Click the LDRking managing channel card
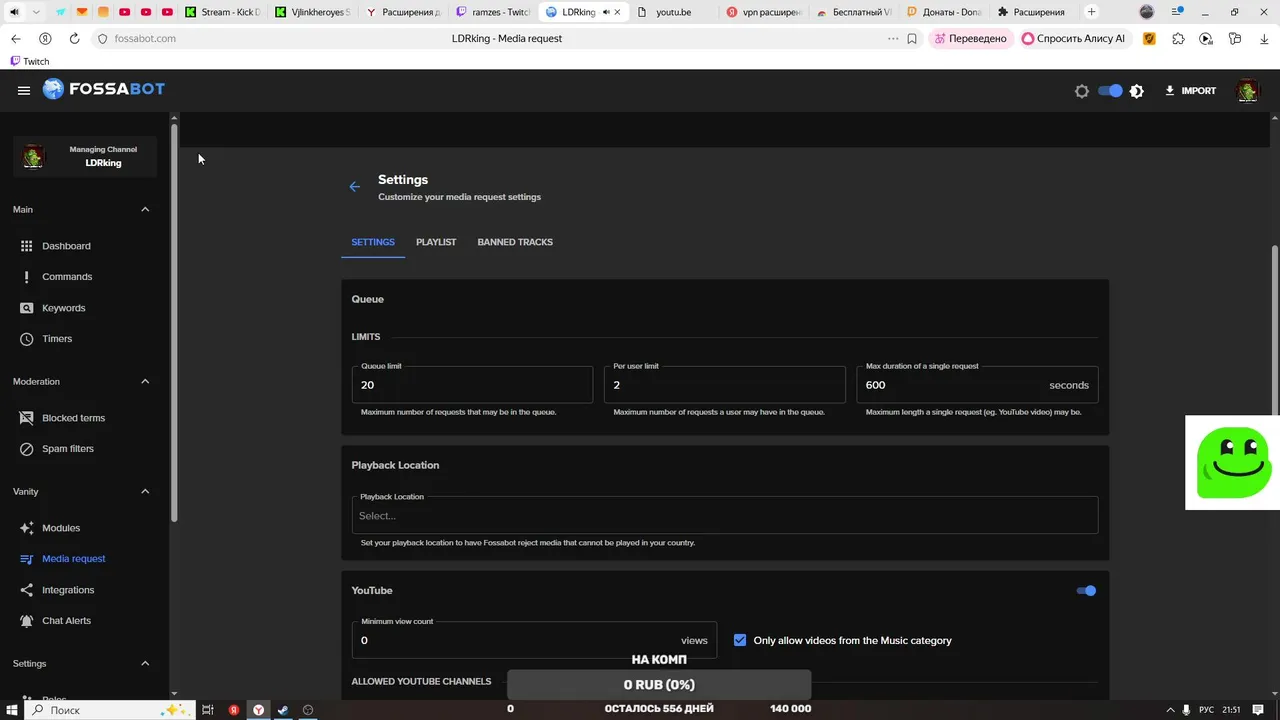The height and width of the screenshot is (720, 1280). (x=85, y=156)
